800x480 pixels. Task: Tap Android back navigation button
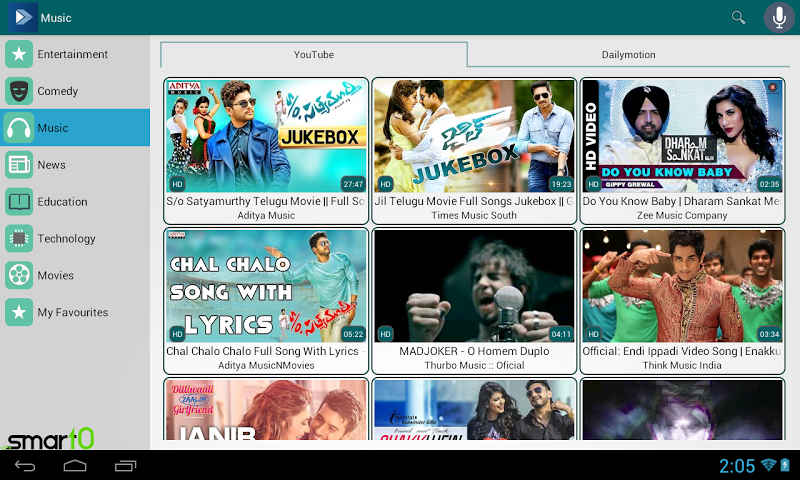(x=24, y=465)
